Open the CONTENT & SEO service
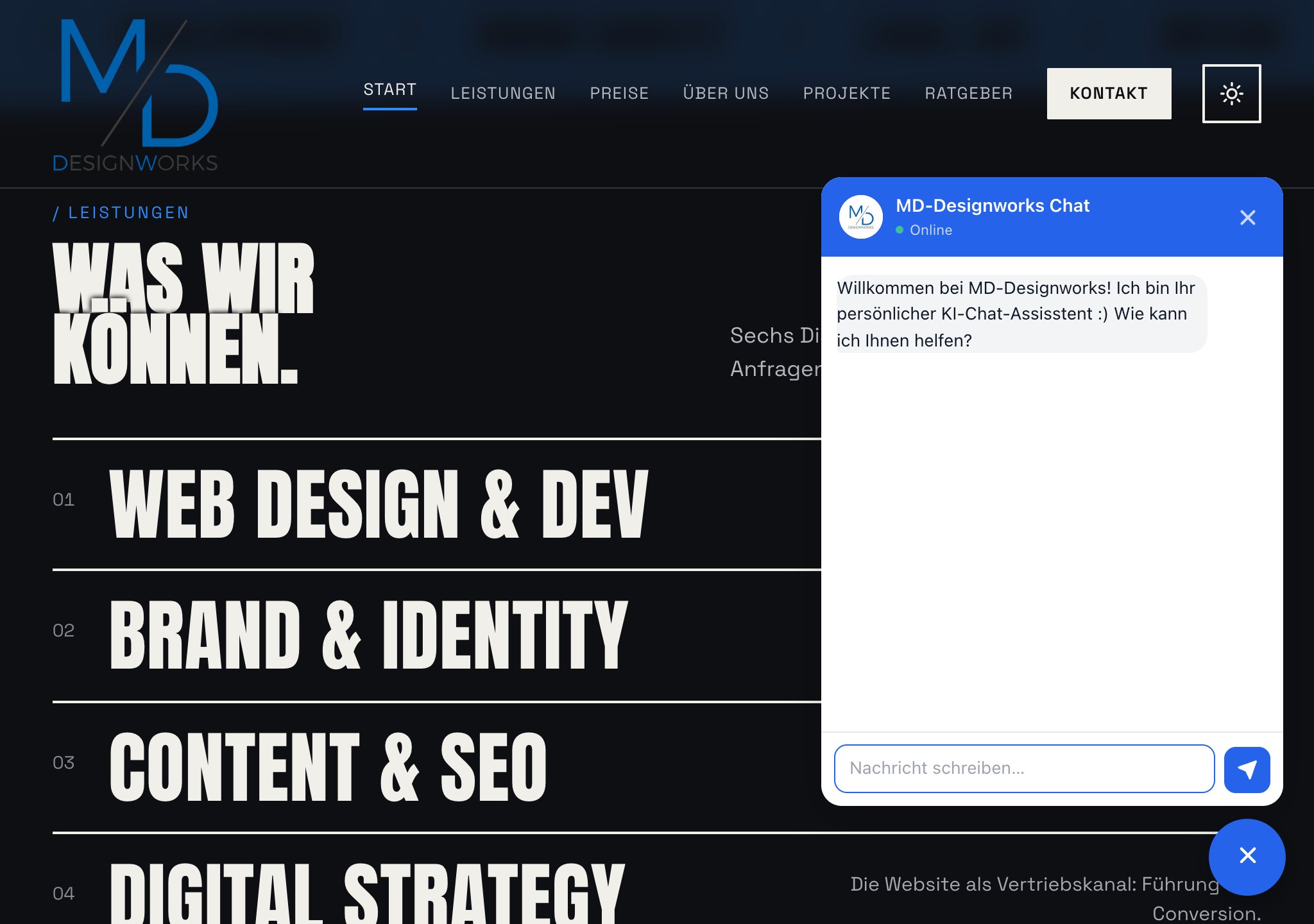The image size is (1314, 924). (328, 767)
